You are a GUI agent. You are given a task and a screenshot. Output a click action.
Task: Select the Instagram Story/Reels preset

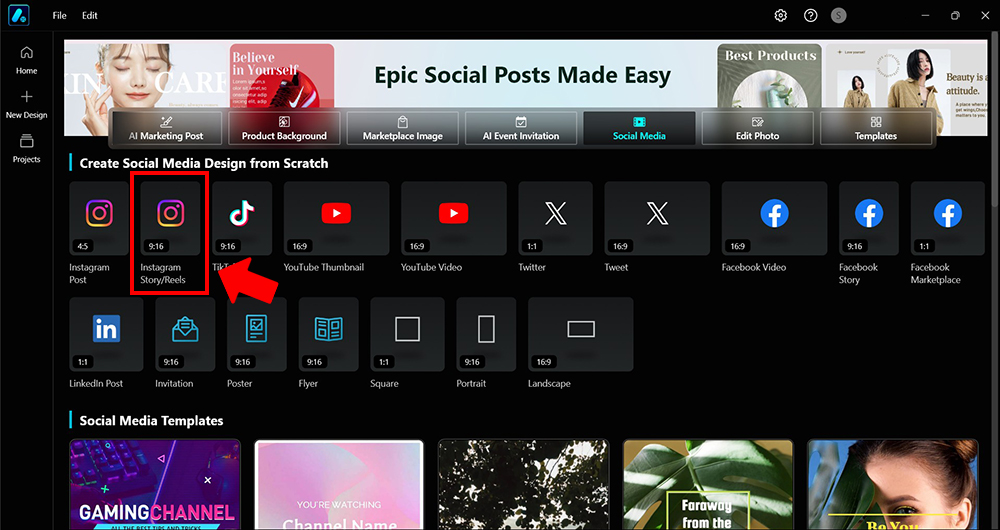(x=170, y=218)
